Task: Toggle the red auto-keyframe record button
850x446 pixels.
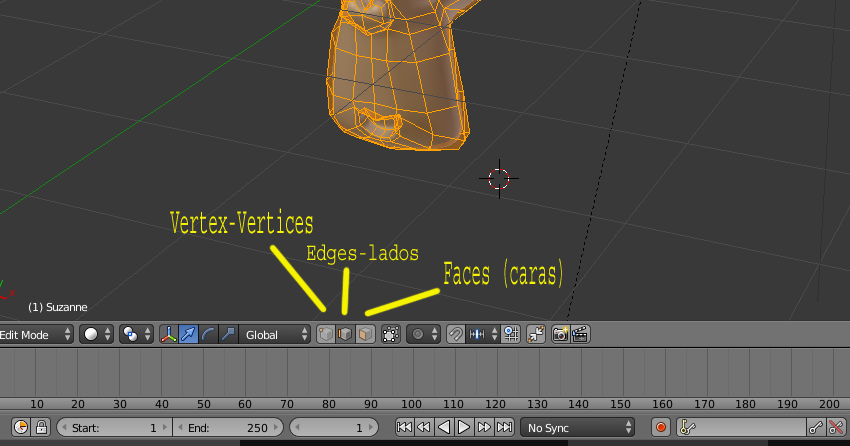Action: tap(661, 428)
